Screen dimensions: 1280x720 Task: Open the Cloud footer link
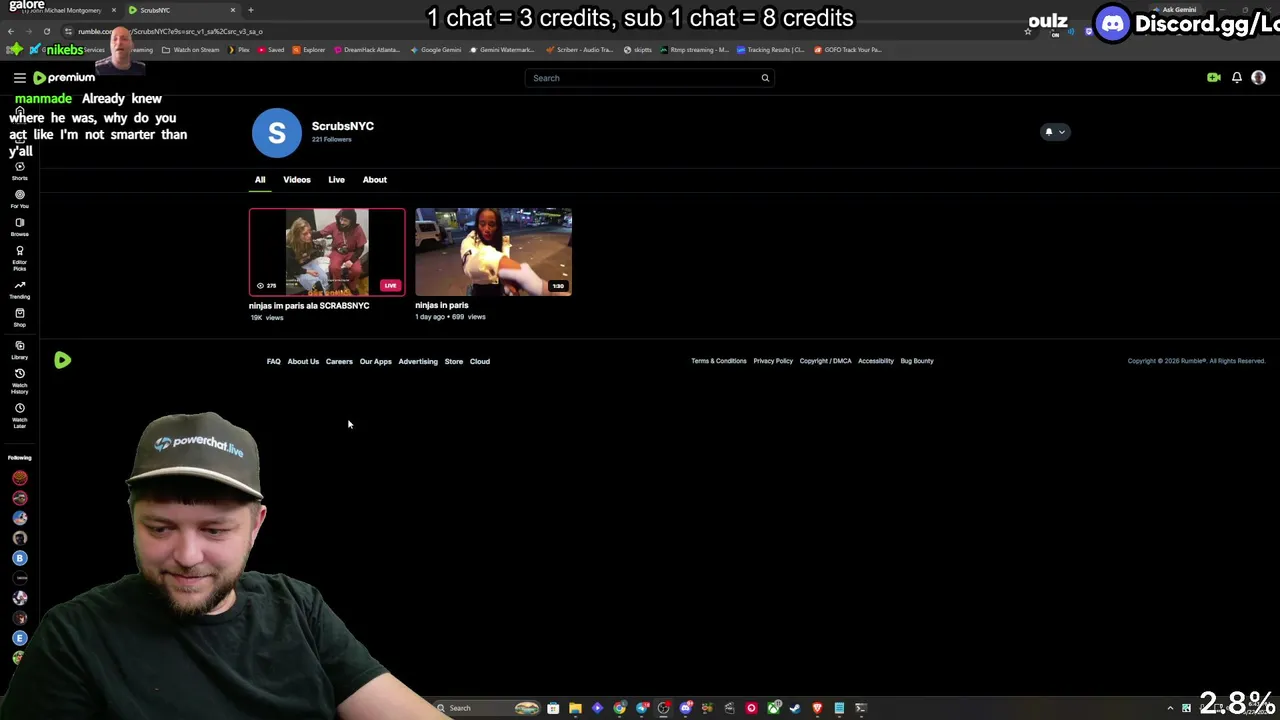pos(479,361)
